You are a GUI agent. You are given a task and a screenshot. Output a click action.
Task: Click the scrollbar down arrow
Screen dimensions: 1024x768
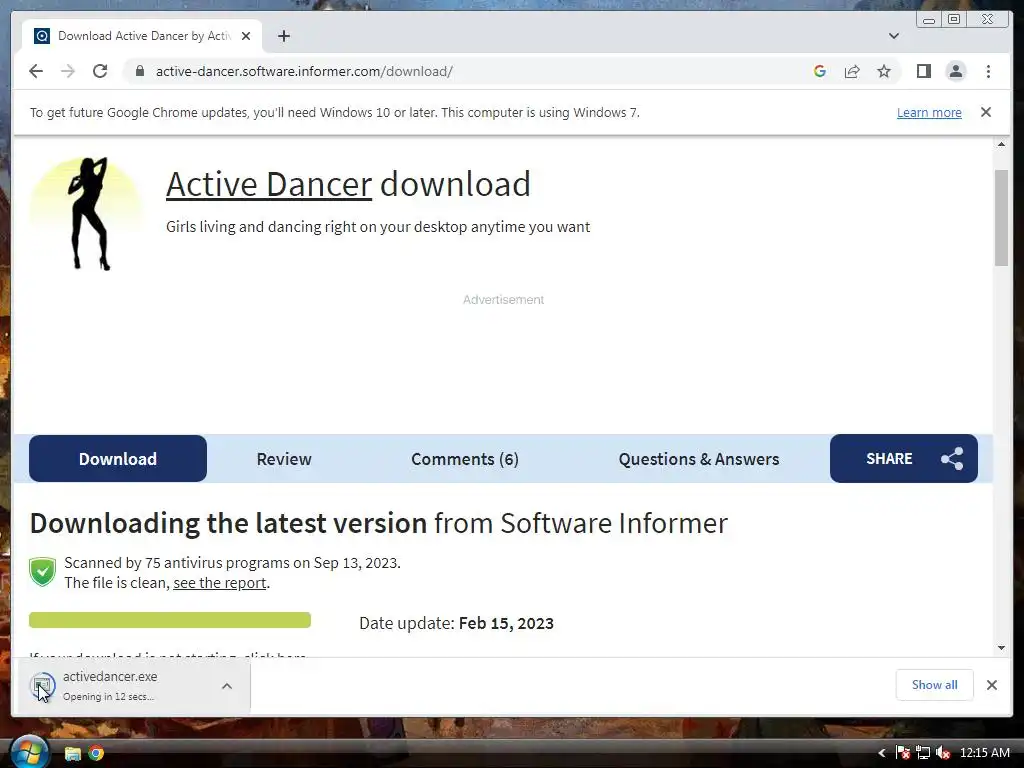point(1001,648)
